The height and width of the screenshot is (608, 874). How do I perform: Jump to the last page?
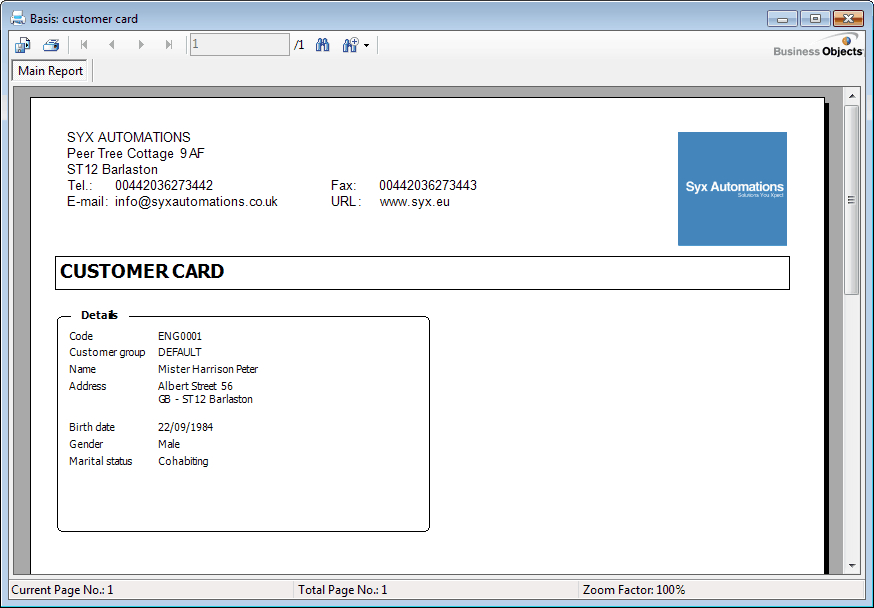169,45
